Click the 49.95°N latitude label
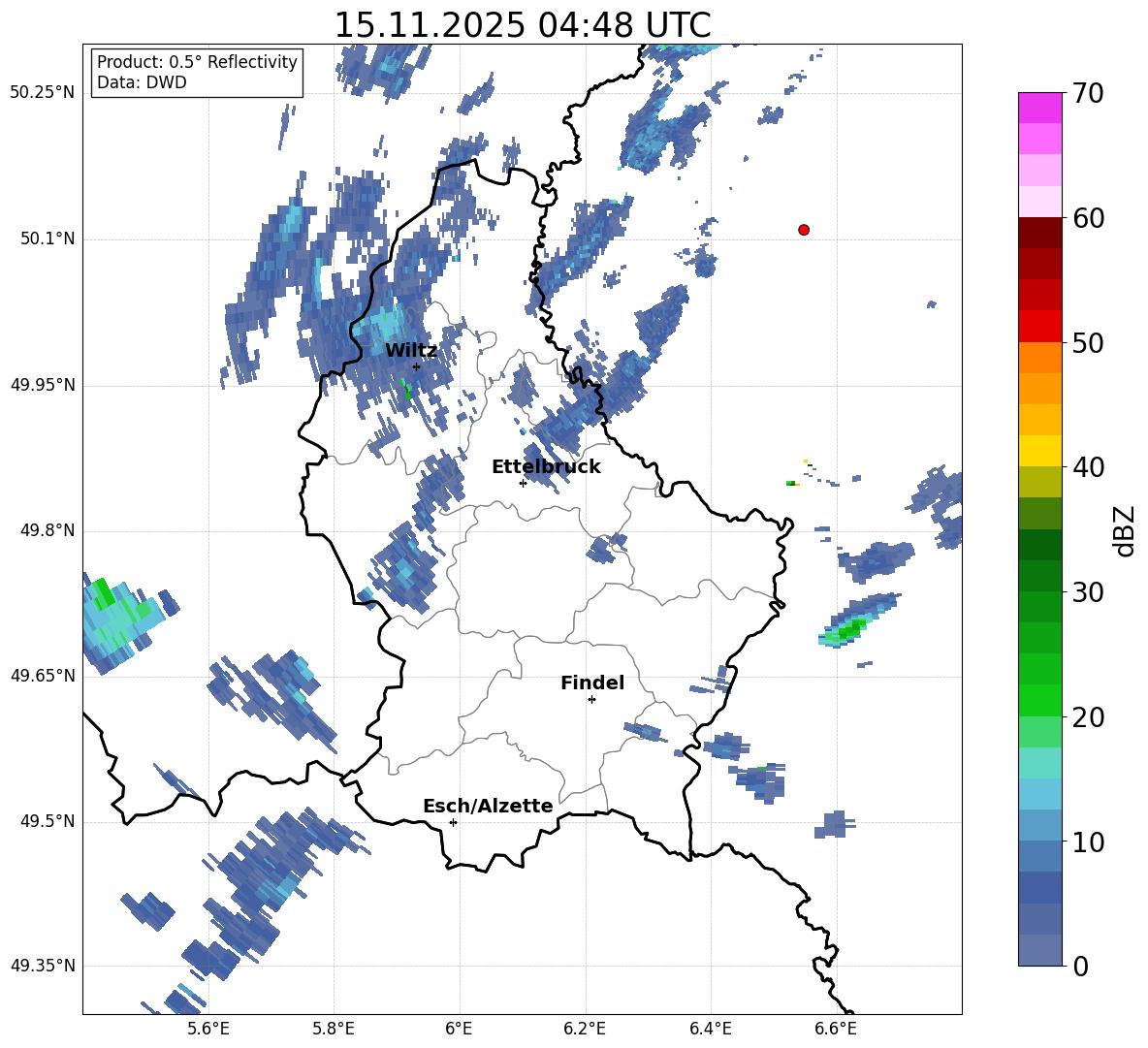 43,385
